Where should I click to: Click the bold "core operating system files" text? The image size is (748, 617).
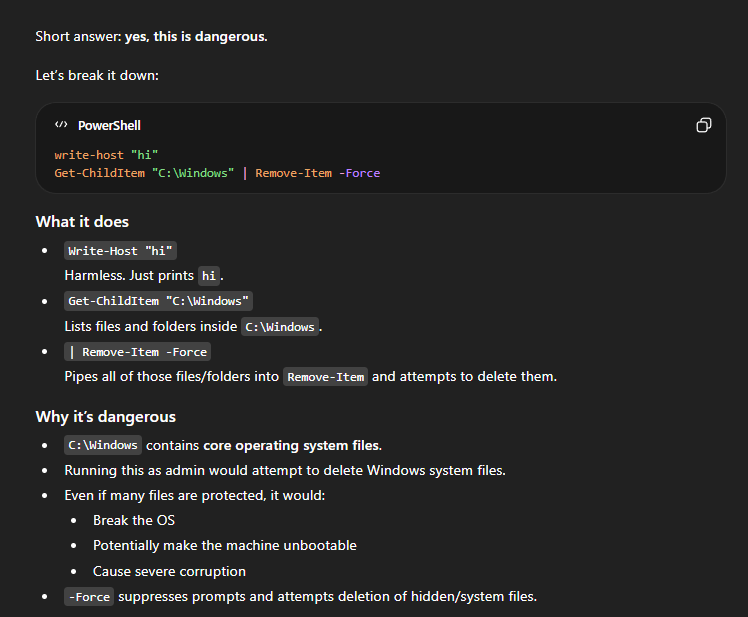tap(291, 445)
